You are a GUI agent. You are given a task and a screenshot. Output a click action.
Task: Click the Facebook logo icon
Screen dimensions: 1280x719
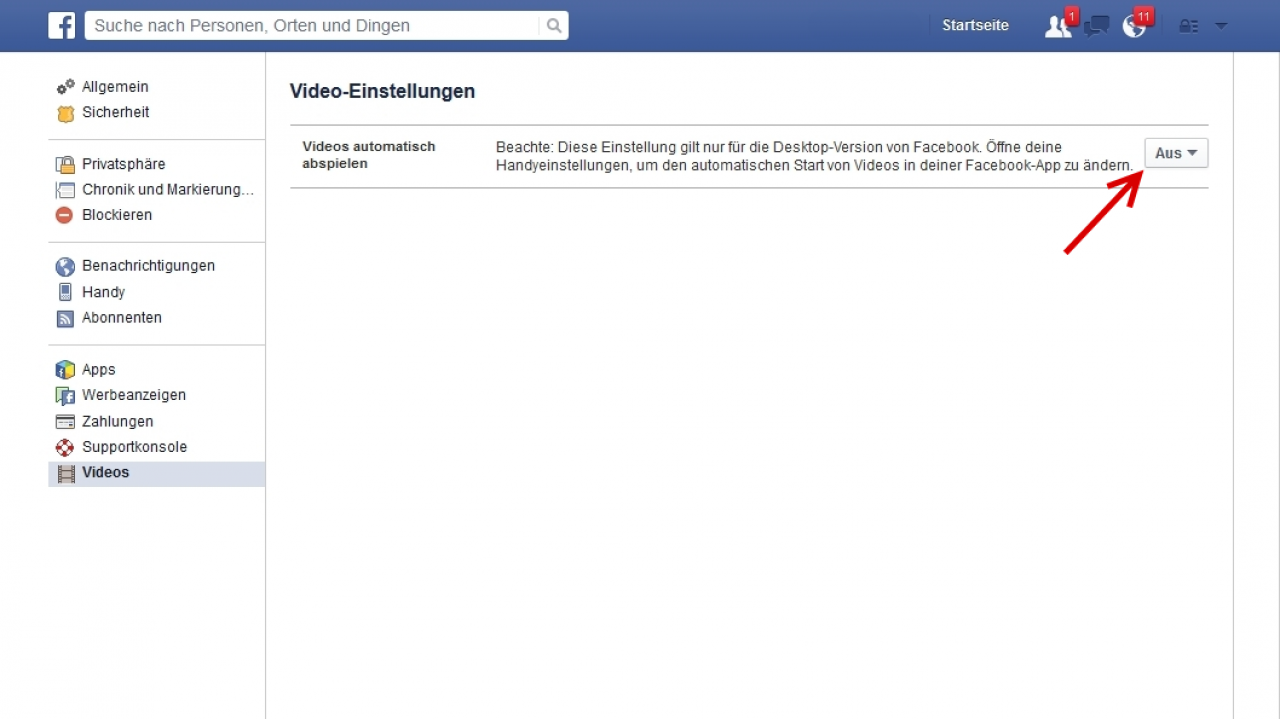[x=62, y=26]
